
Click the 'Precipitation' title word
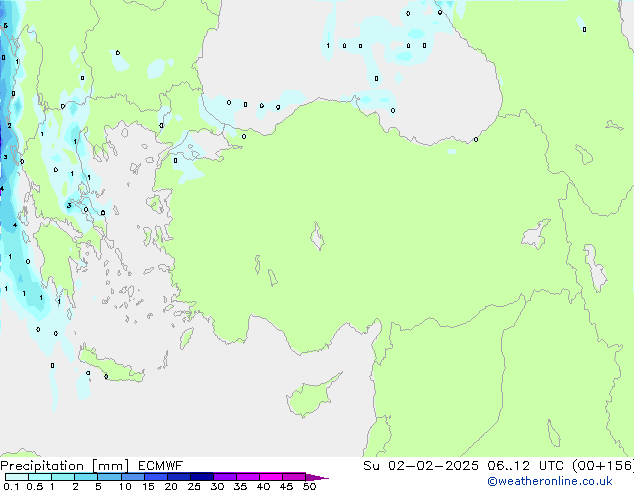click(42, 466)
